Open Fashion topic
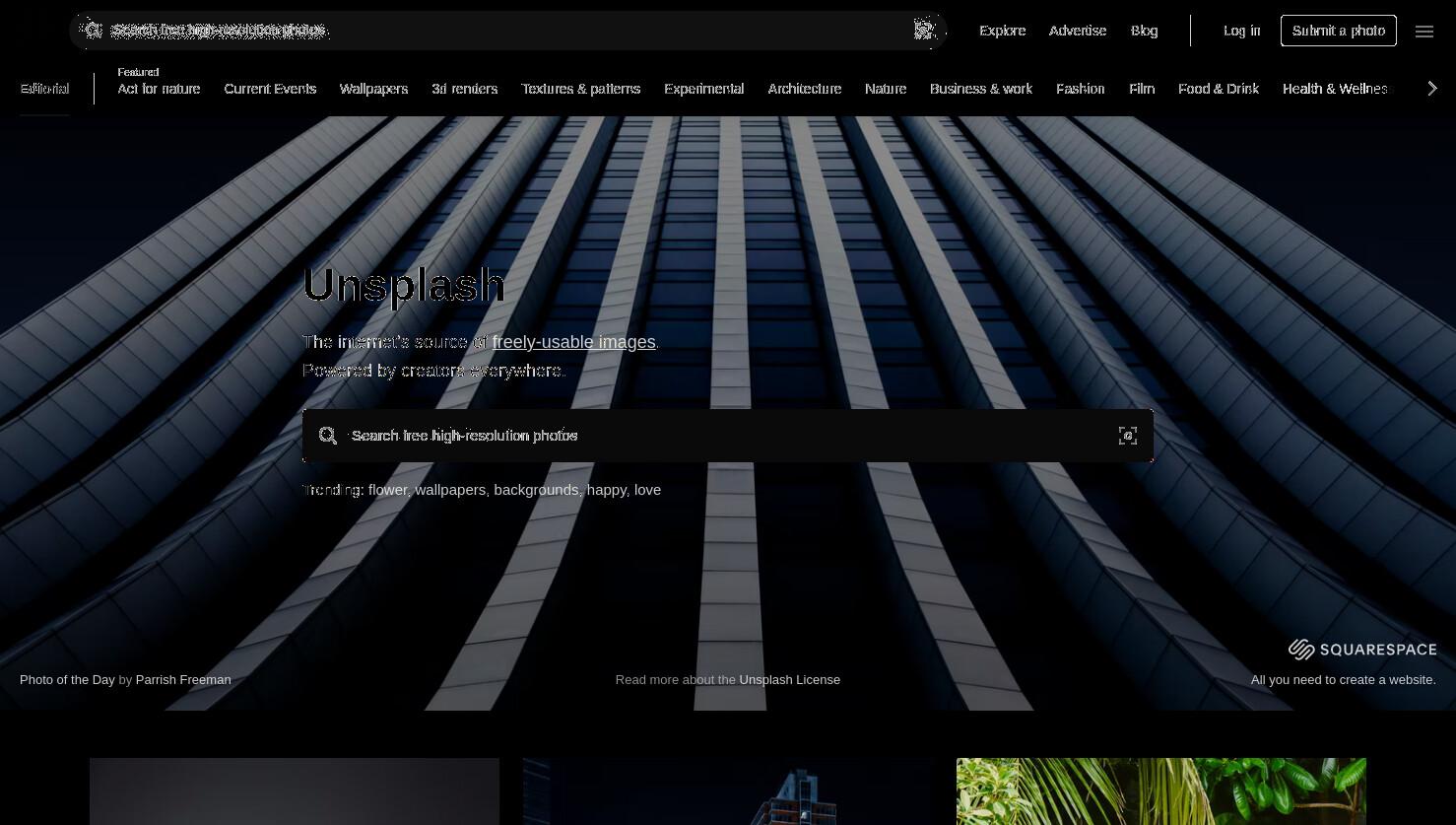Image resolution: width=1456 pixels, height=825 pixels. [x=1080, y=89]
